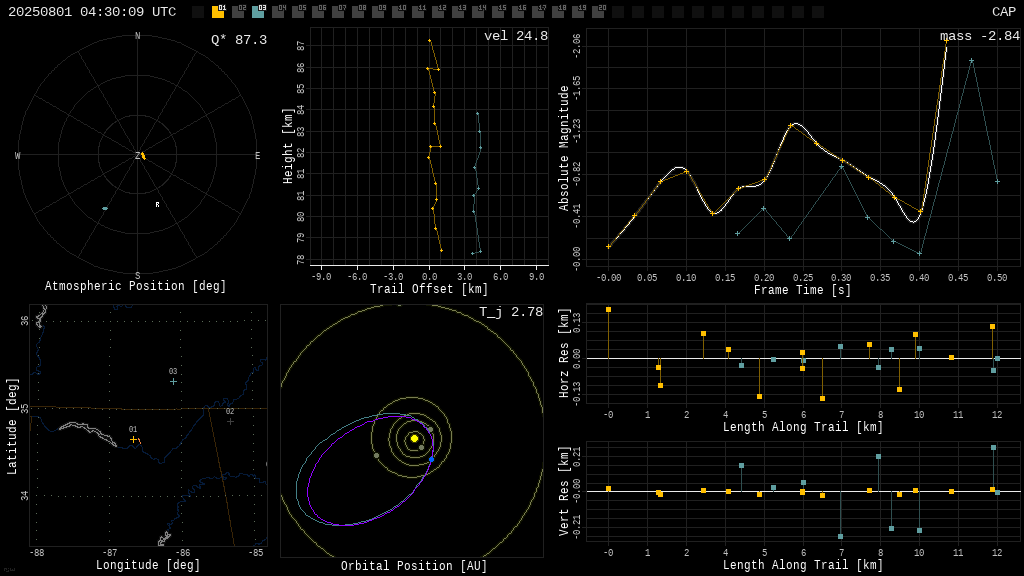Click the T_j 2.78 readout
This screenshot has height=576, width=1024.
click(x=511, y=312)
